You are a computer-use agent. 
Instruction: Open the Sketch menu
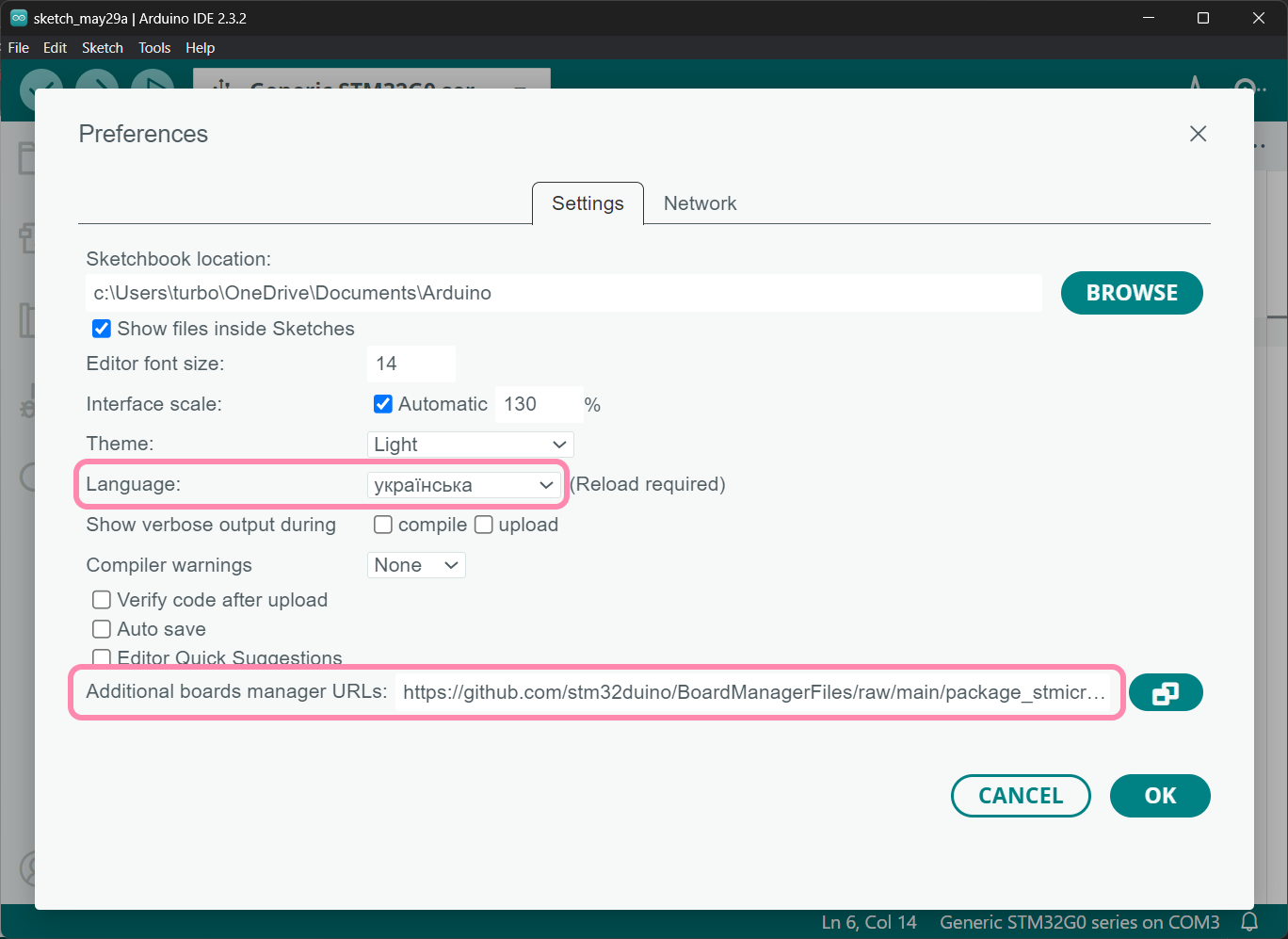[x=102, y=48]
